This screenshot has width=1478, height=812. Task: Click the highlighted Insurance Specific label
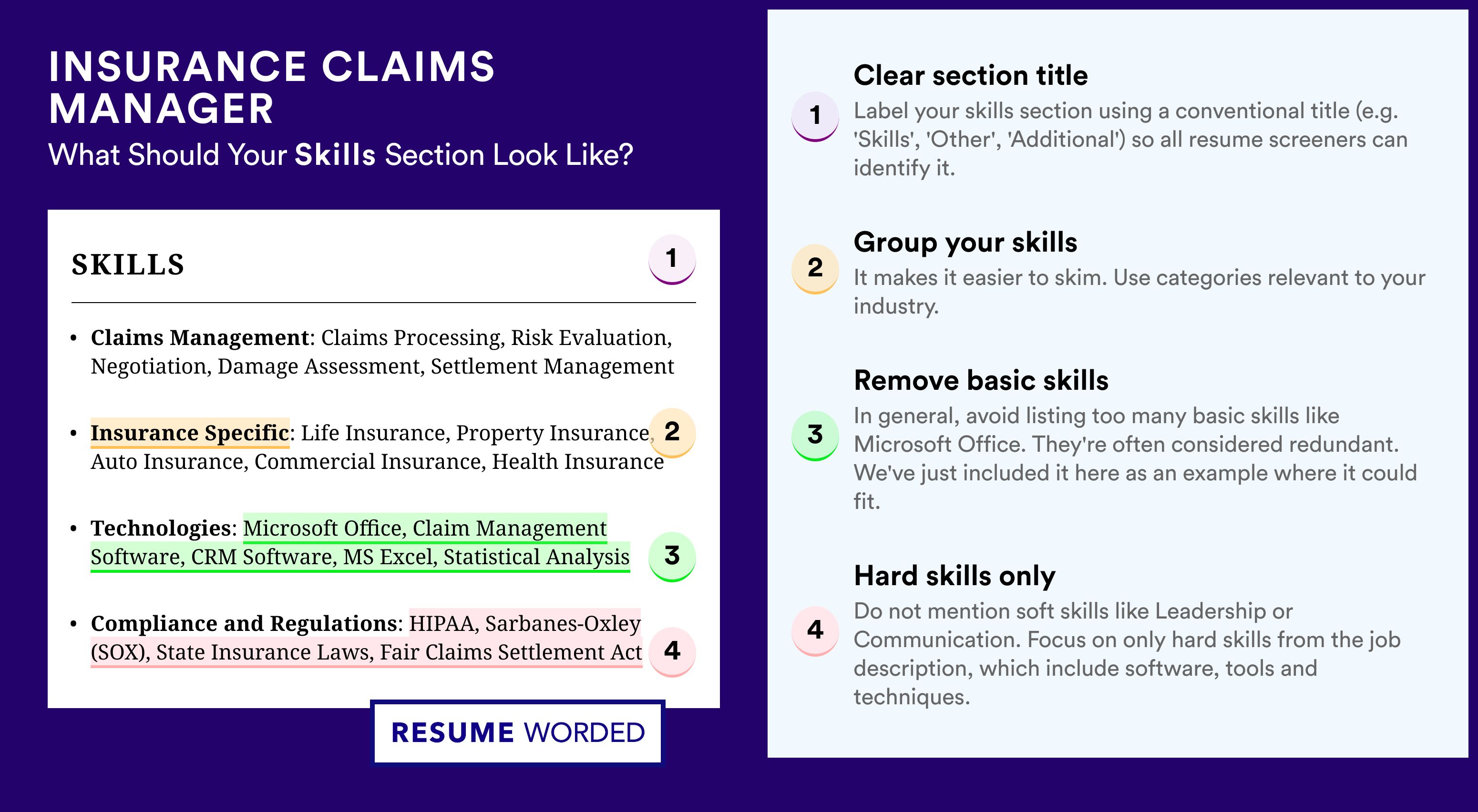(x=190, y=433)
